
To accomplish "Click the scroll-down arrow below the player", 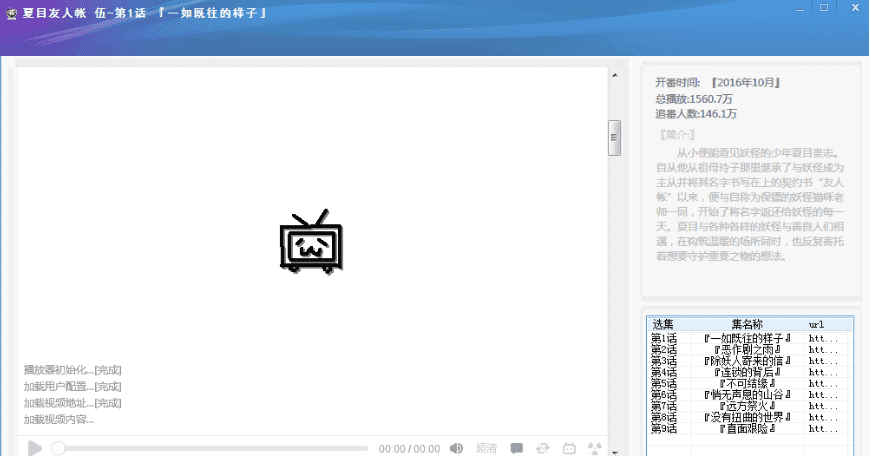I will pyautogui.click(x=615, y=451).
